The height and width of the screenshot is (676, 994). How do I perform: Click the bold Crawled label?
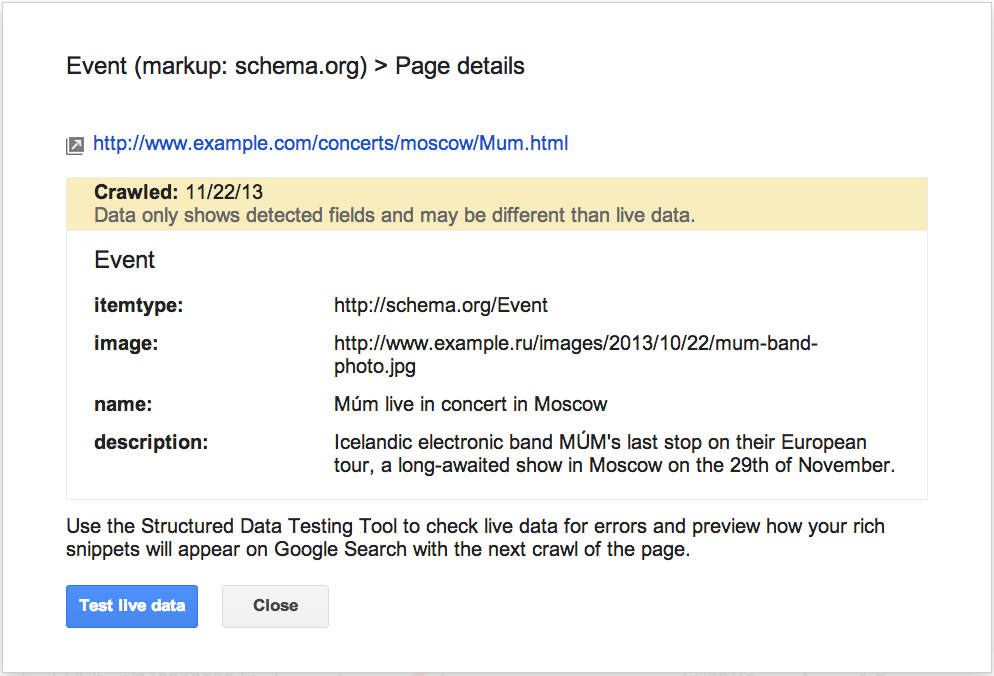(136, 192)
